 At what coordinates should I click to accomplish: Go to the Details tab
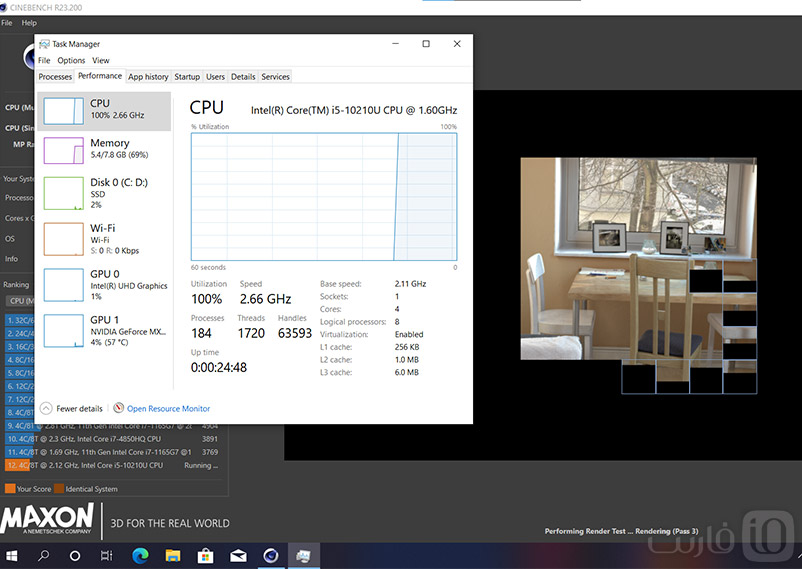243,77
